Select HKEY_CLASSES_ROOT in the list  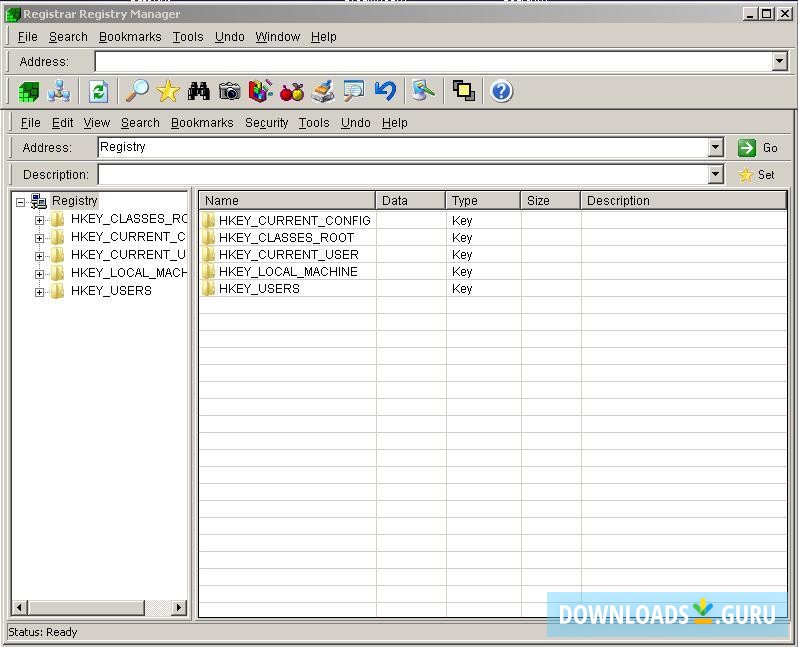tap(286, 238)
